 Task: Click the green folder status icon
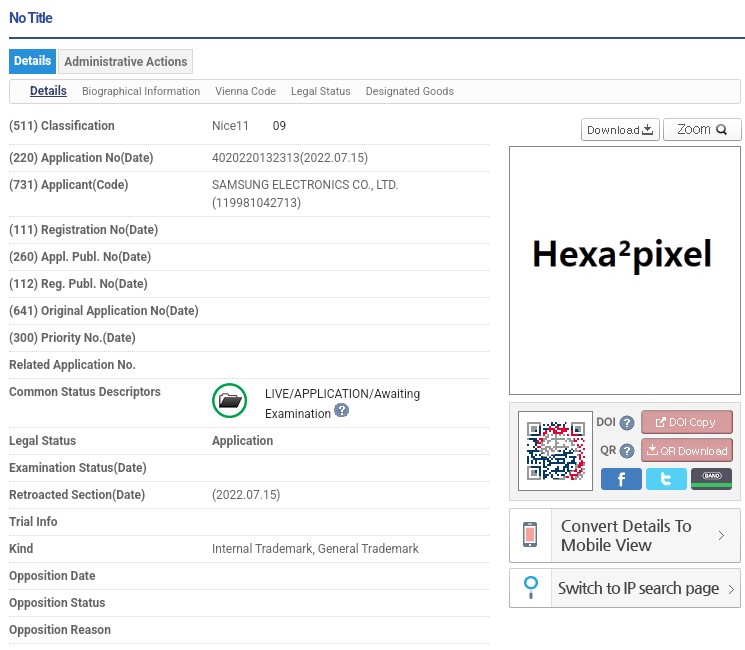point(230,401)
